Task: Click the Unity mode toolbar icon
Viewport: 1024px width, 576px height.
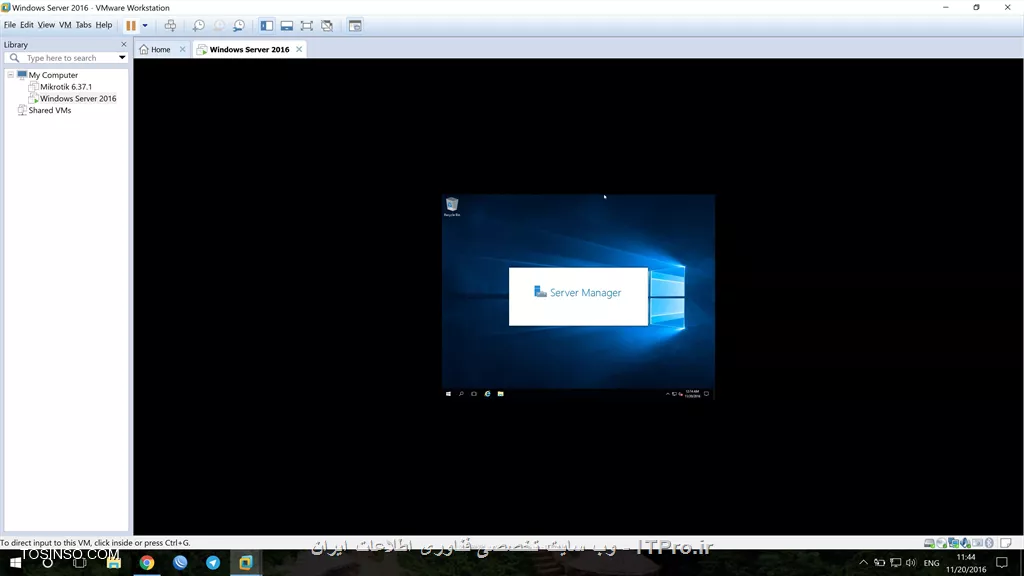Action: [327, 25]
